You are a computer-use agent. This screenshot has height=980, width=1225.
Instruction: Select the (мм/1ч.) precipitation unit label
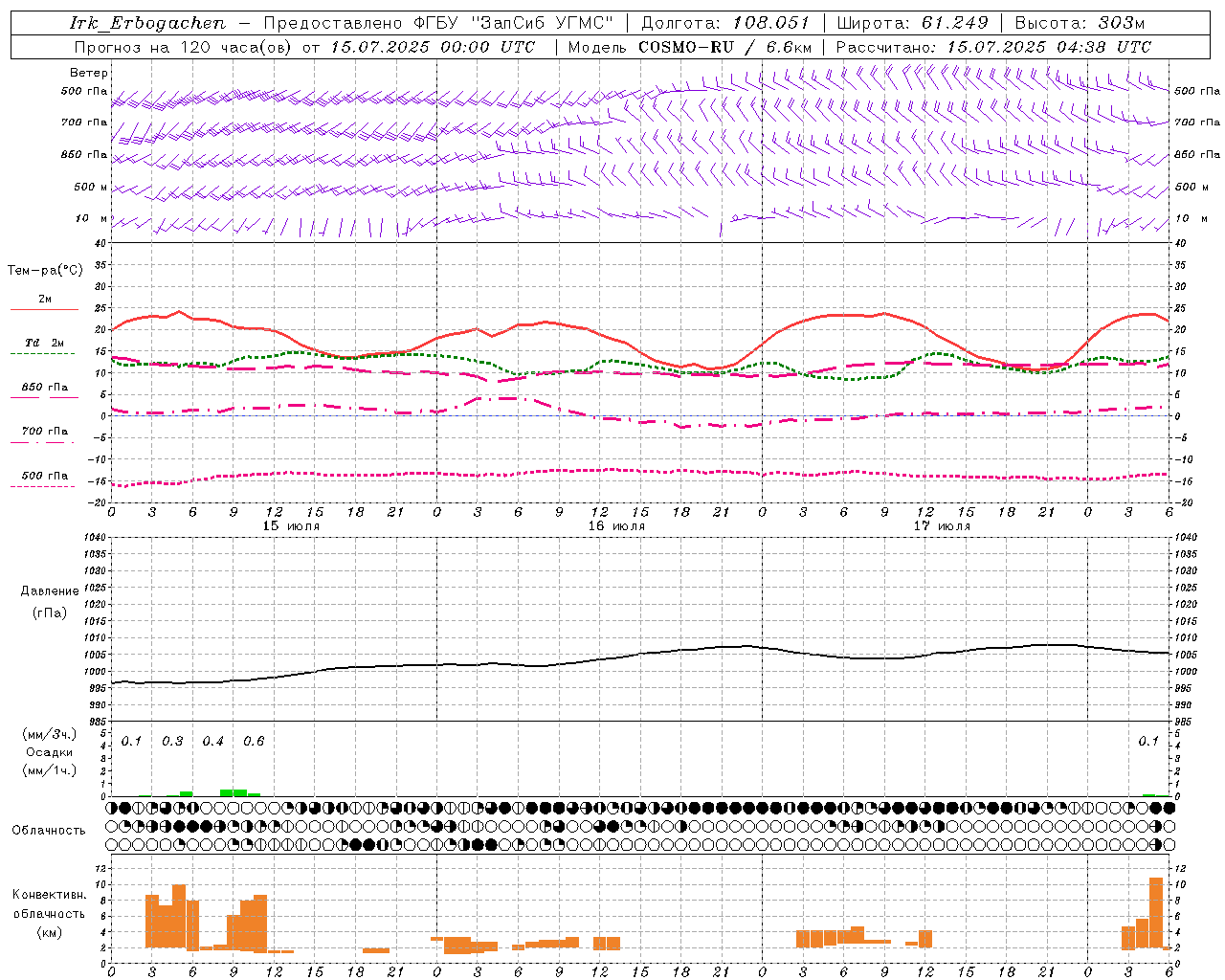tap(49, 770)
